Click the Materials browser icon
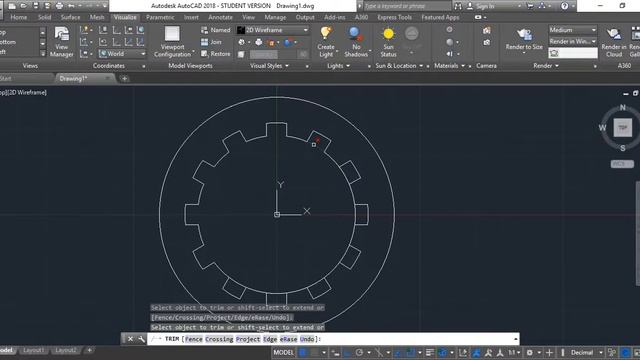Screen dimensions: 640x360 coord(449,30)
